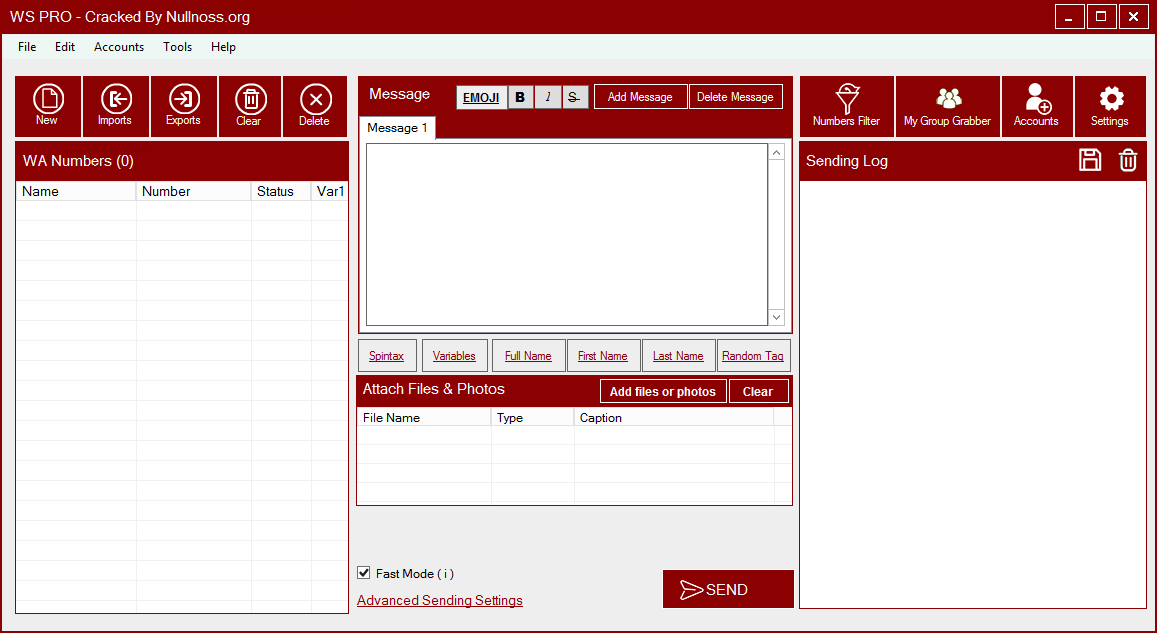
Task: Click the Delete Message button
Action: (x=736, y=97)
